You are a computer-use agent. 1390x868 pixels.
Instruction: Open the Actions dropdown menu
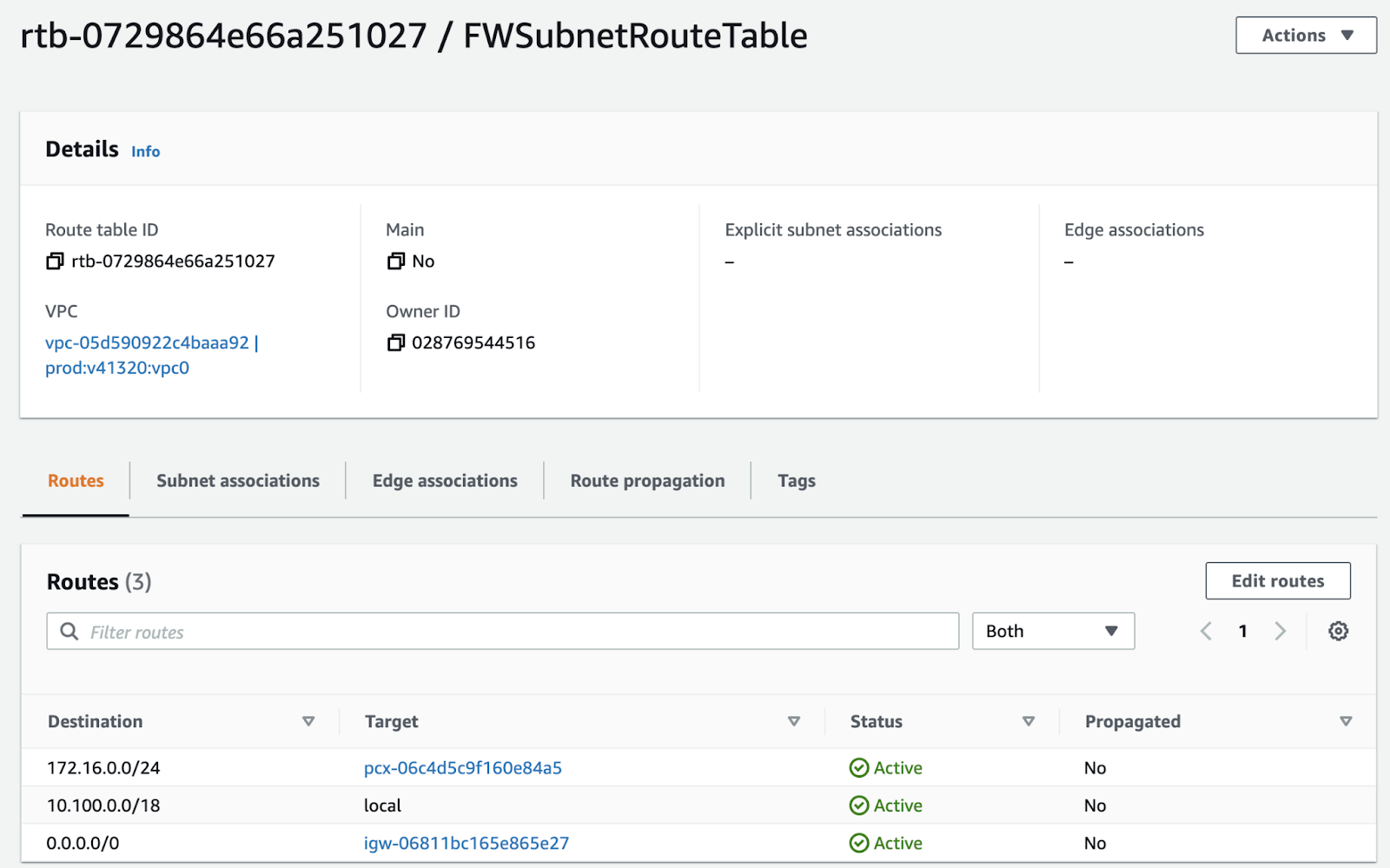1306,36
